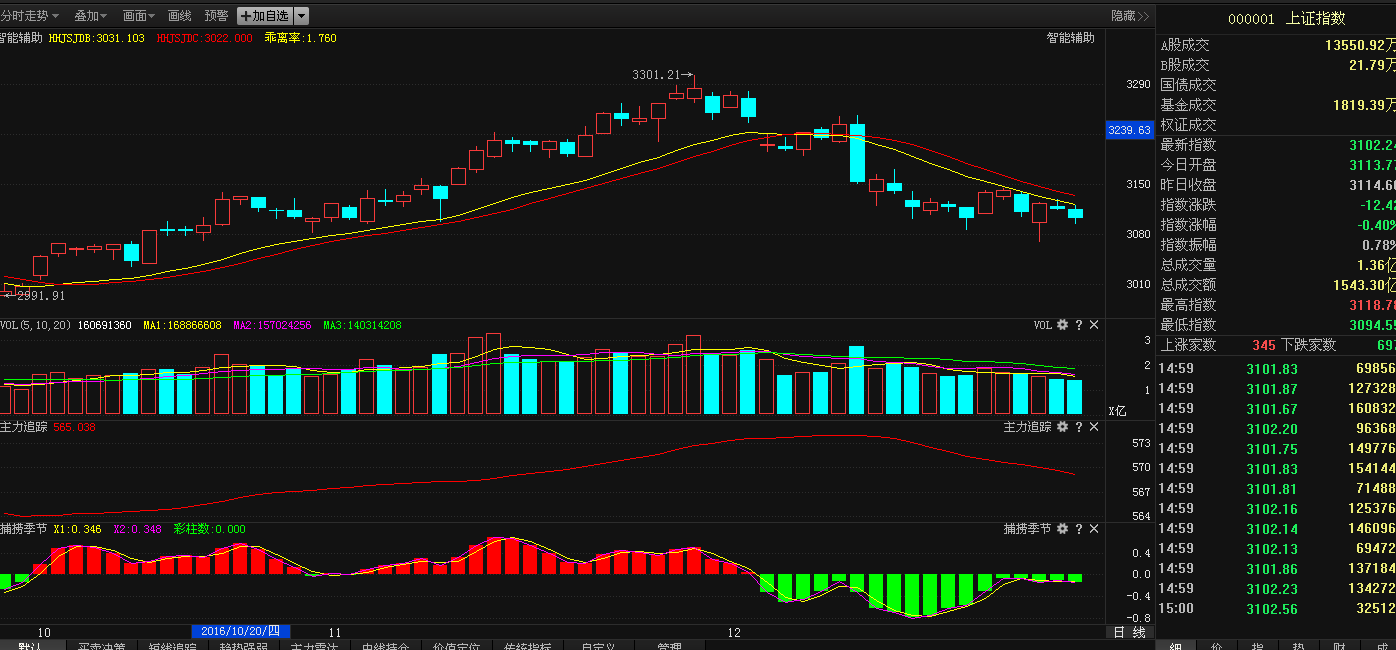1396x650 pixels.
Task: Click the 加自选 add-to-watchlist button
Action: point(265,16)
